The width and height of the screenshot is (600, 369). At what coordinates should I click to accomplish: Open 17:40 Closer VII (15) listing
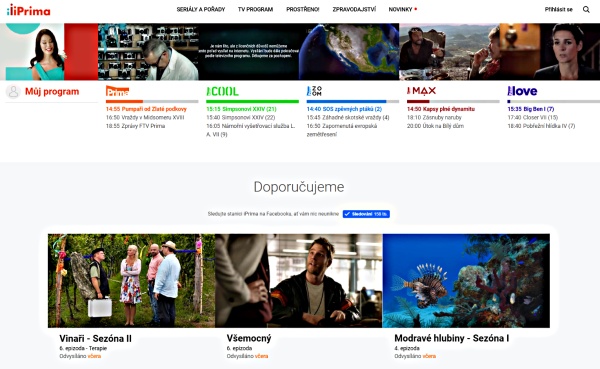pos(533,118)
